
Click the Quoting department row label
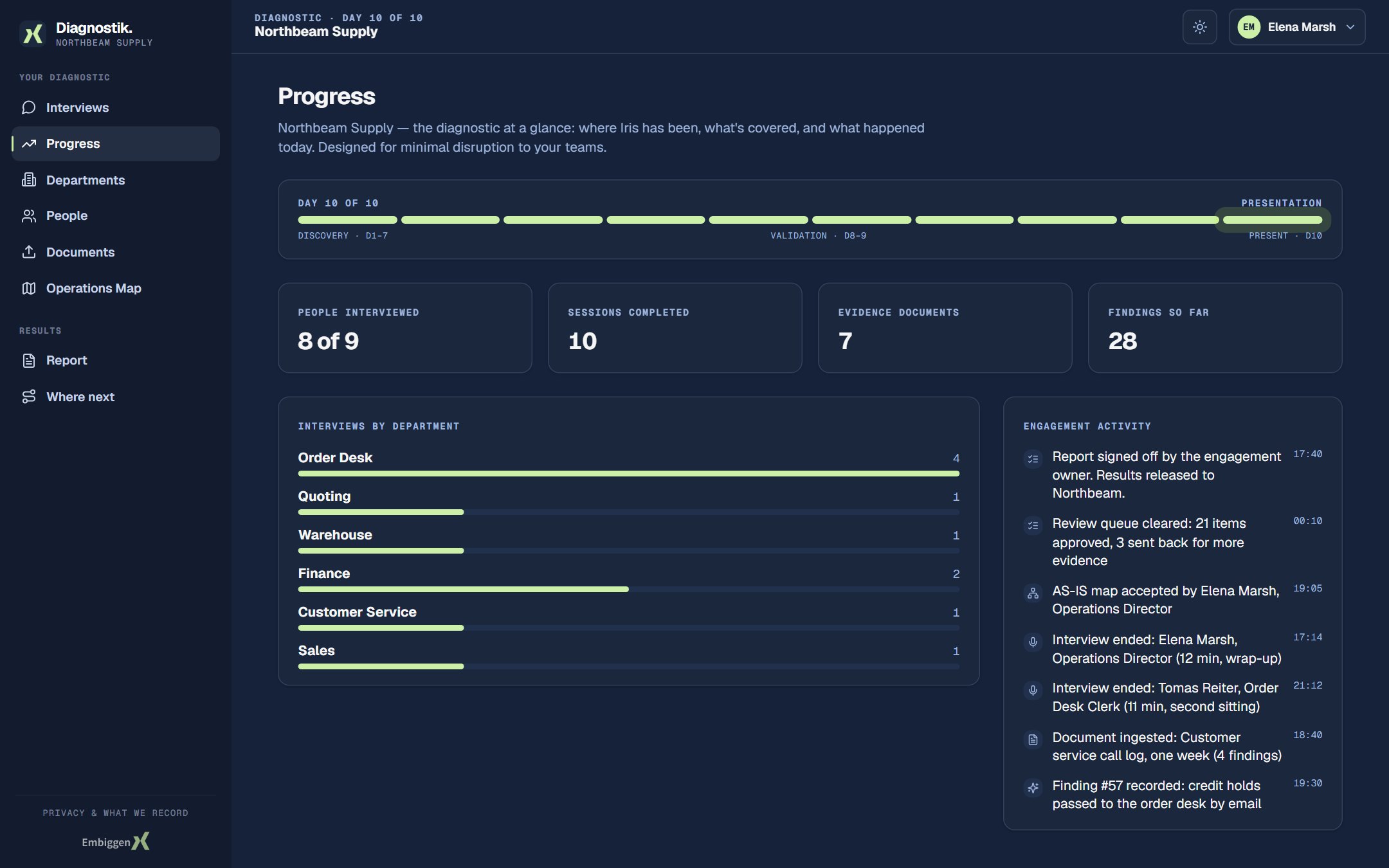tap(324, 496)
